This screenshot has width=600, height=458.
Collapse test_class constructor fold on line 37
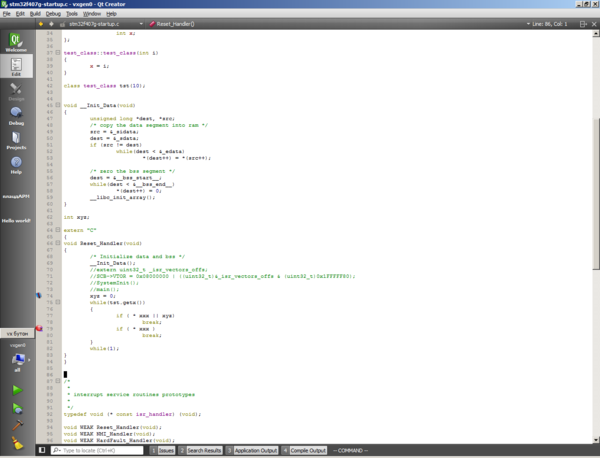(x=58, y=52)
